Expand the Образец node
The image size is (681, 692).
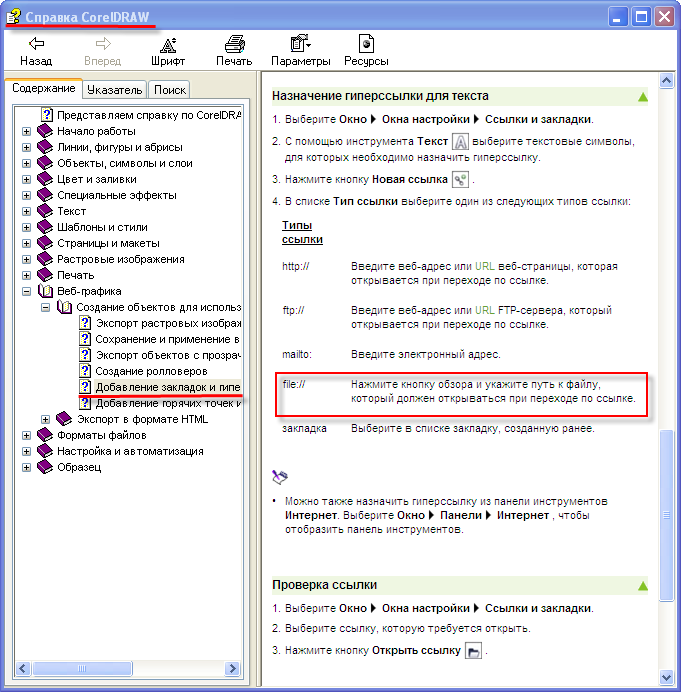tap(26, 467)
